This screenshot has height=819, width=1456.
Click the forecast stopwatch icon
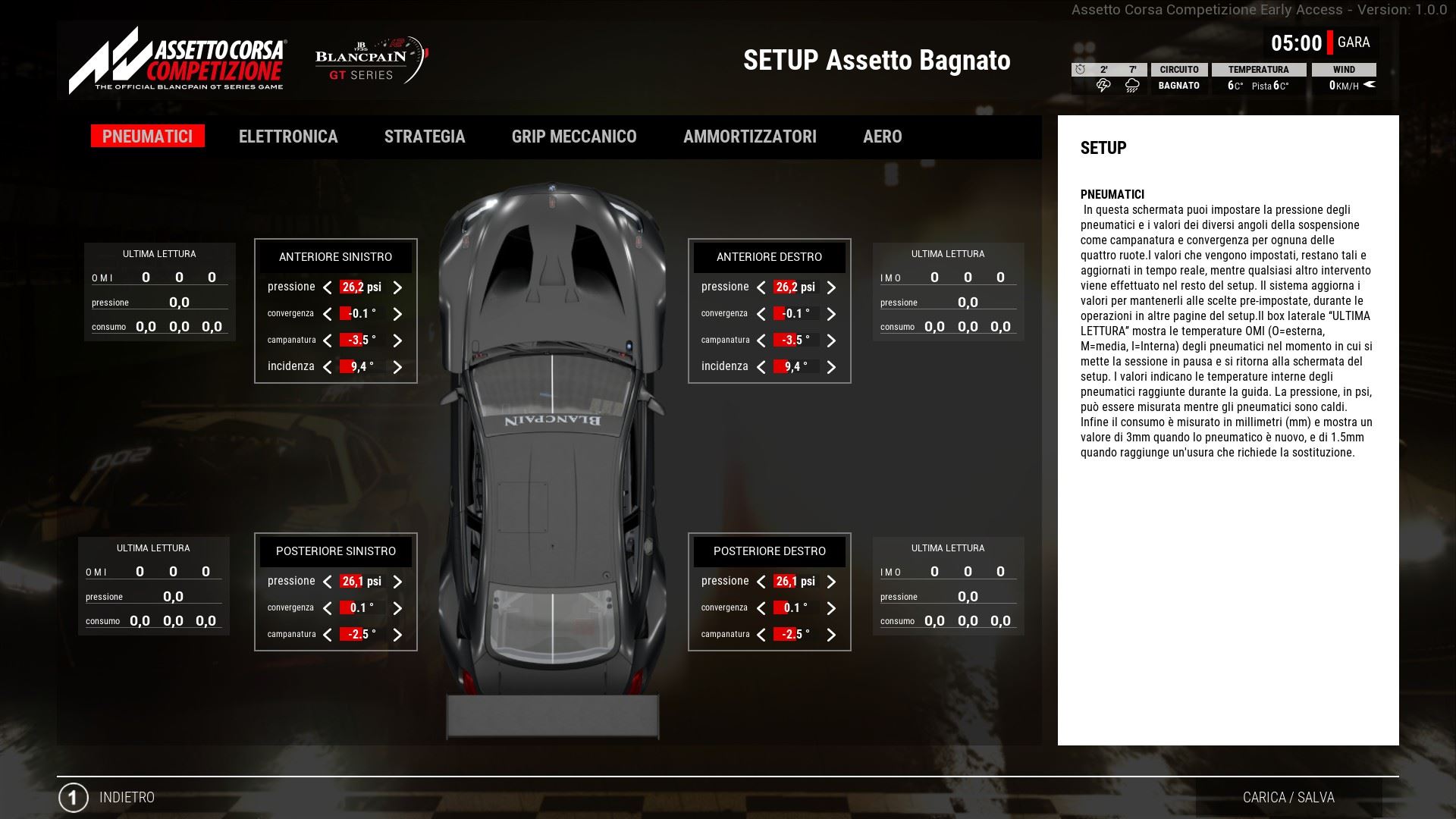pyautogui.click(x=1080, y=70)
